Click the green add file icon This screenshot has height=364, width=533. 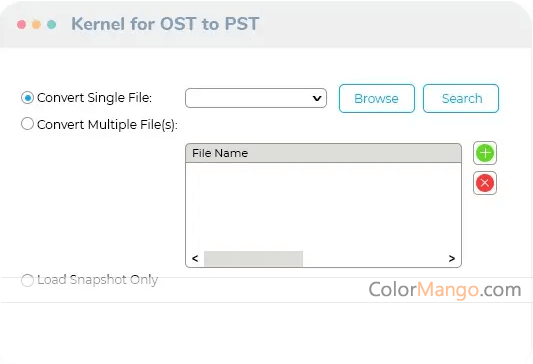pyautogui.click(x=485, y=153)
